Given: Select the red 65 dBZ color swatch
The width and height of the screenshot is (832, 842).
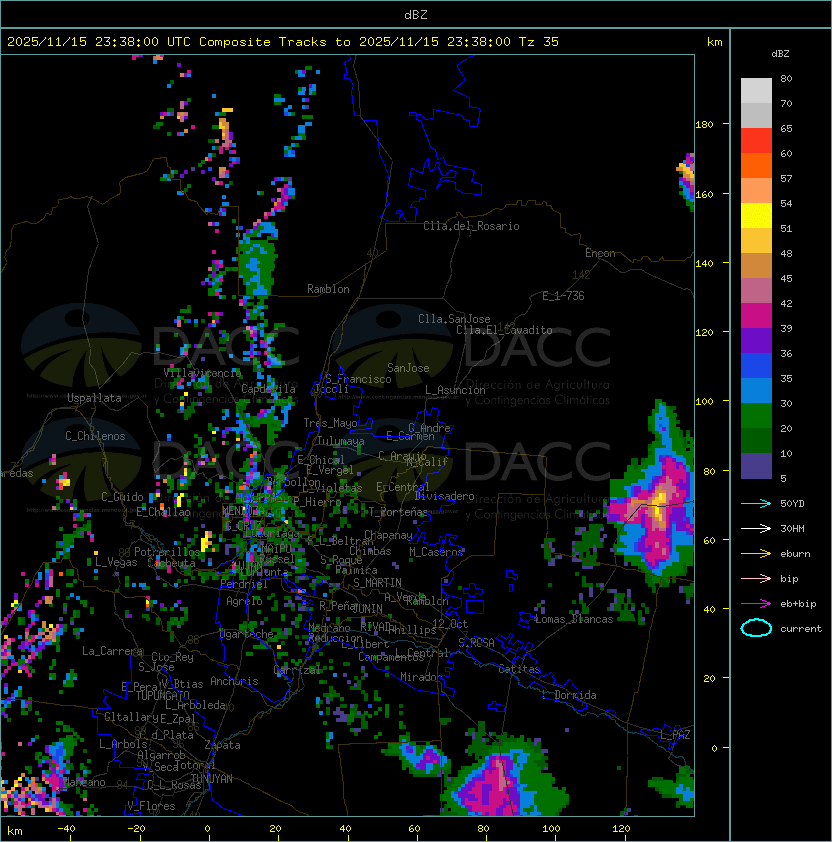Looking at the screenshot, I should tap(756, 141).
